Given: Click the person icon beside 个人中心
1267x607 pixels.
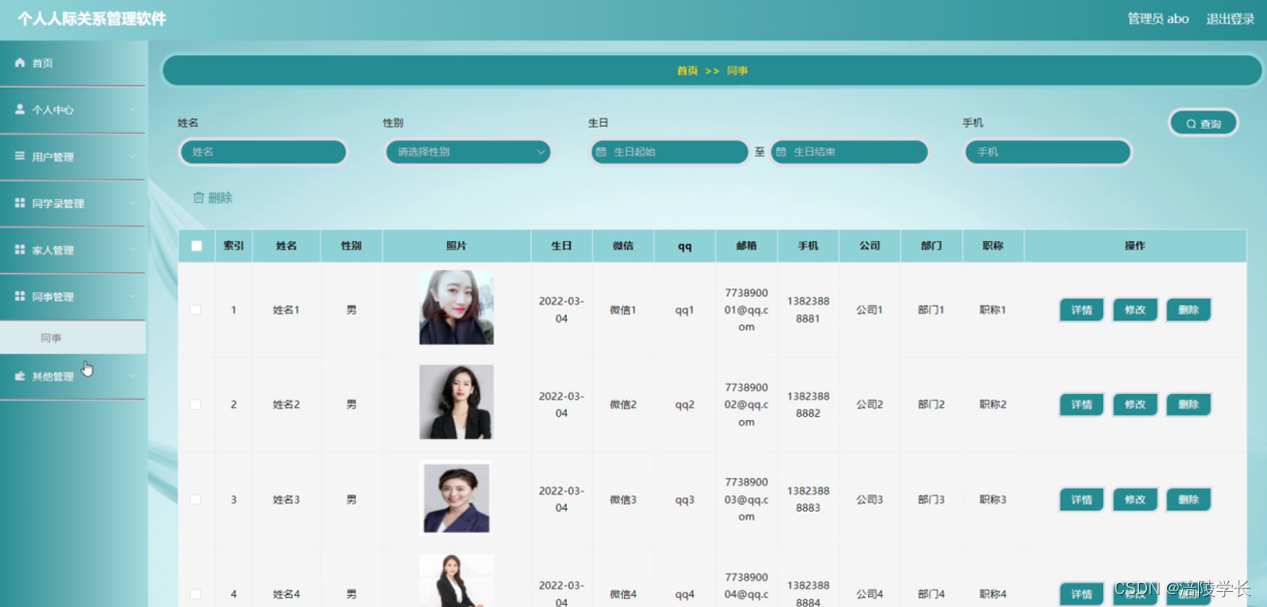Looking at the screenshot, I should click(x=19, y=110).
